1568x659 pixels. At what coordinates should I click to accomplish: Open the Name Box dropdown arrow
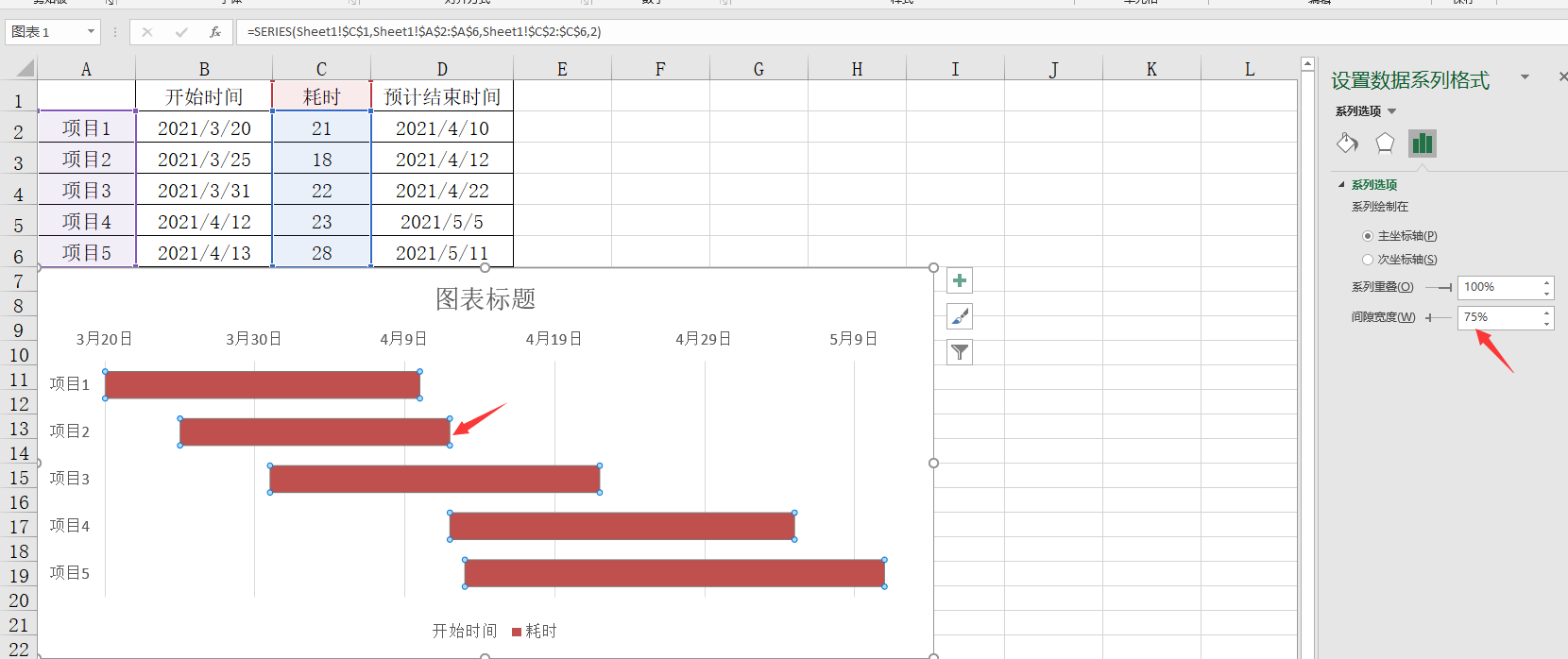pos(91,32)
